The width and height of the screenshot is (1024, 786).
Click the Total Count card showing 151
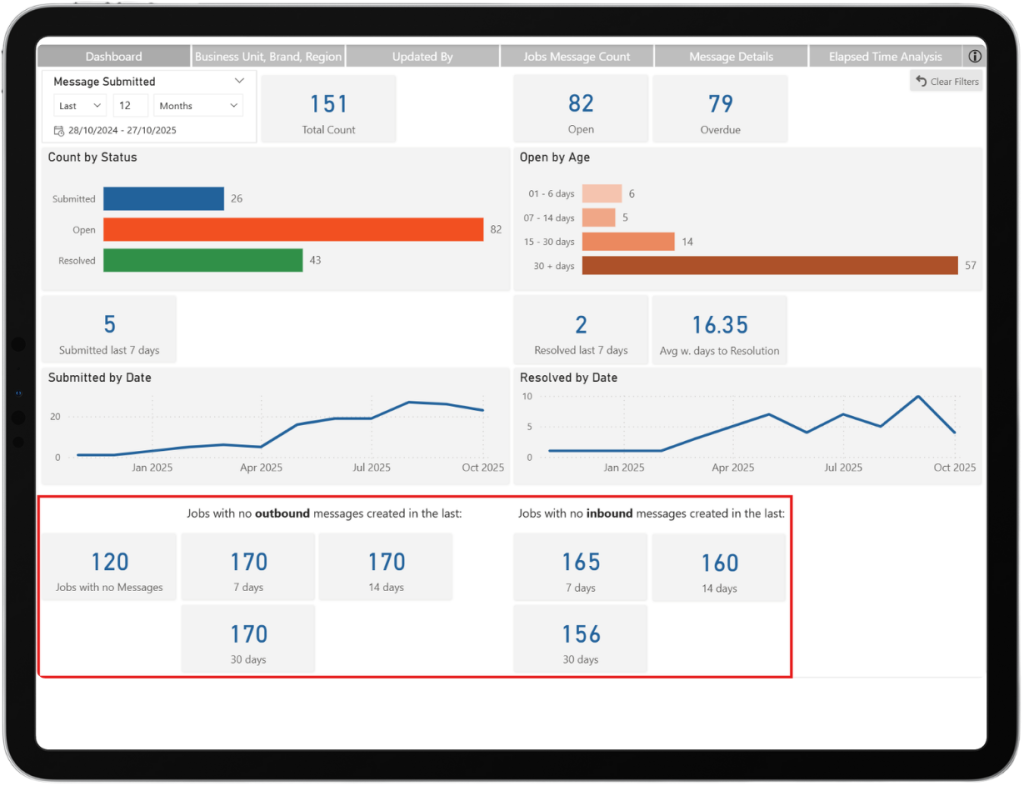click(329, 109)
